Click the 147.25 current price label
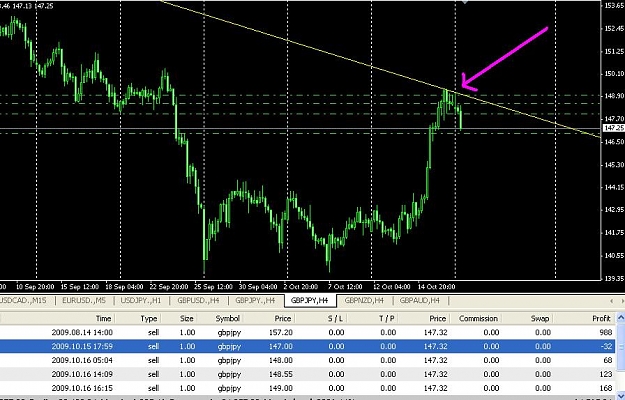Viewport: 625px width, 400px height. 614,128
